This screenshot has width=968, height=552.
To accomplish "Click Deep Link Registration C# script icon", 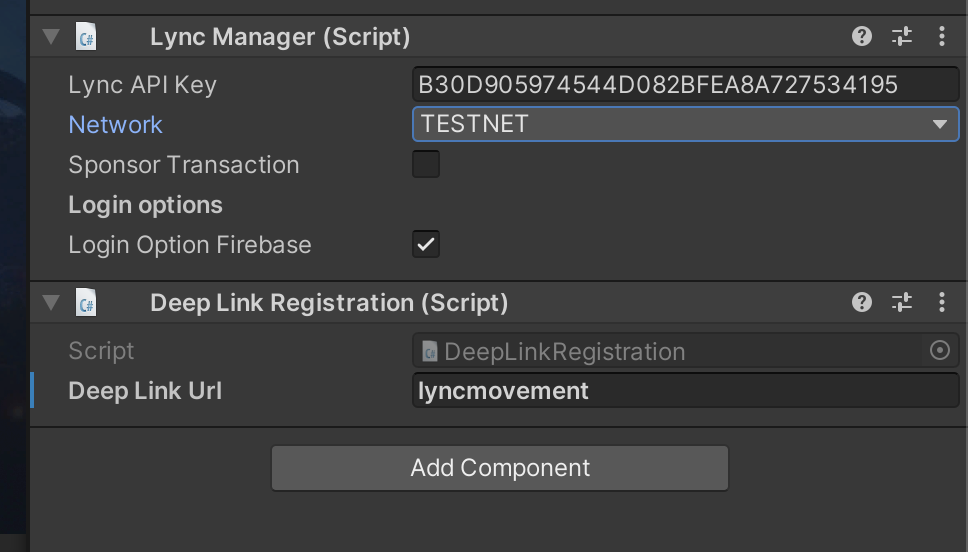I will [86, 303].
